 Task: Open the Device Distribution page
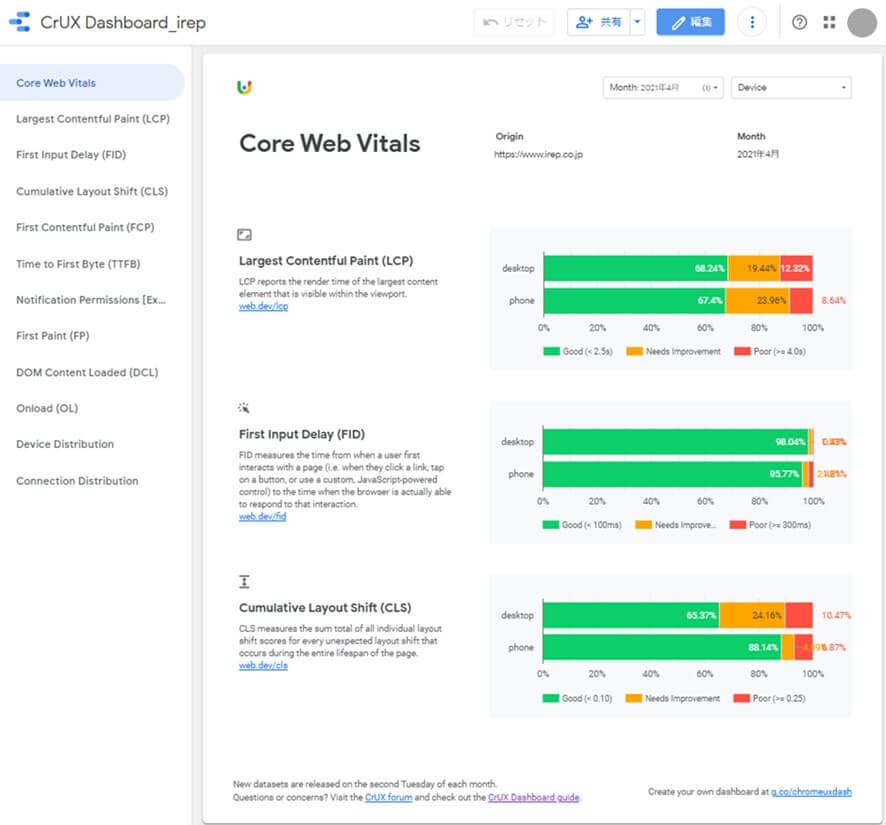point(65,444)
